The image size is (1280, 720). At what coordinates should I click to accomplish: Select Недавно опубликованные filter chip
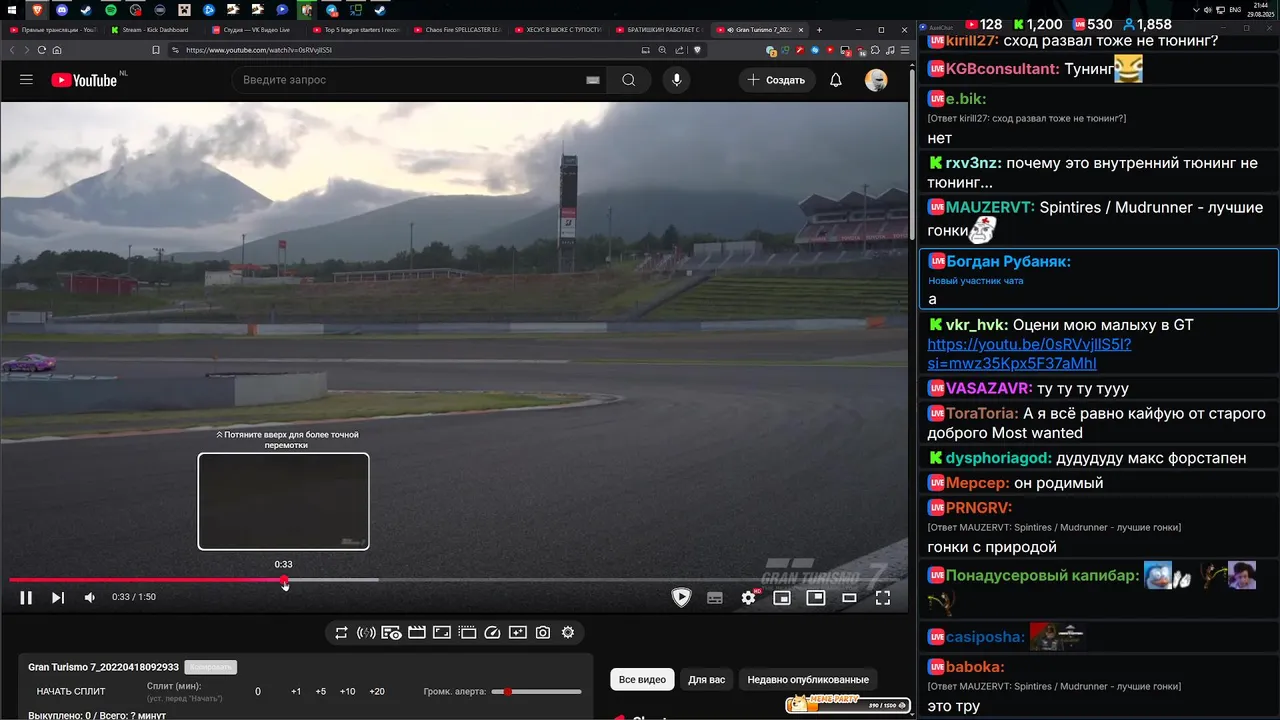point(808,680)
